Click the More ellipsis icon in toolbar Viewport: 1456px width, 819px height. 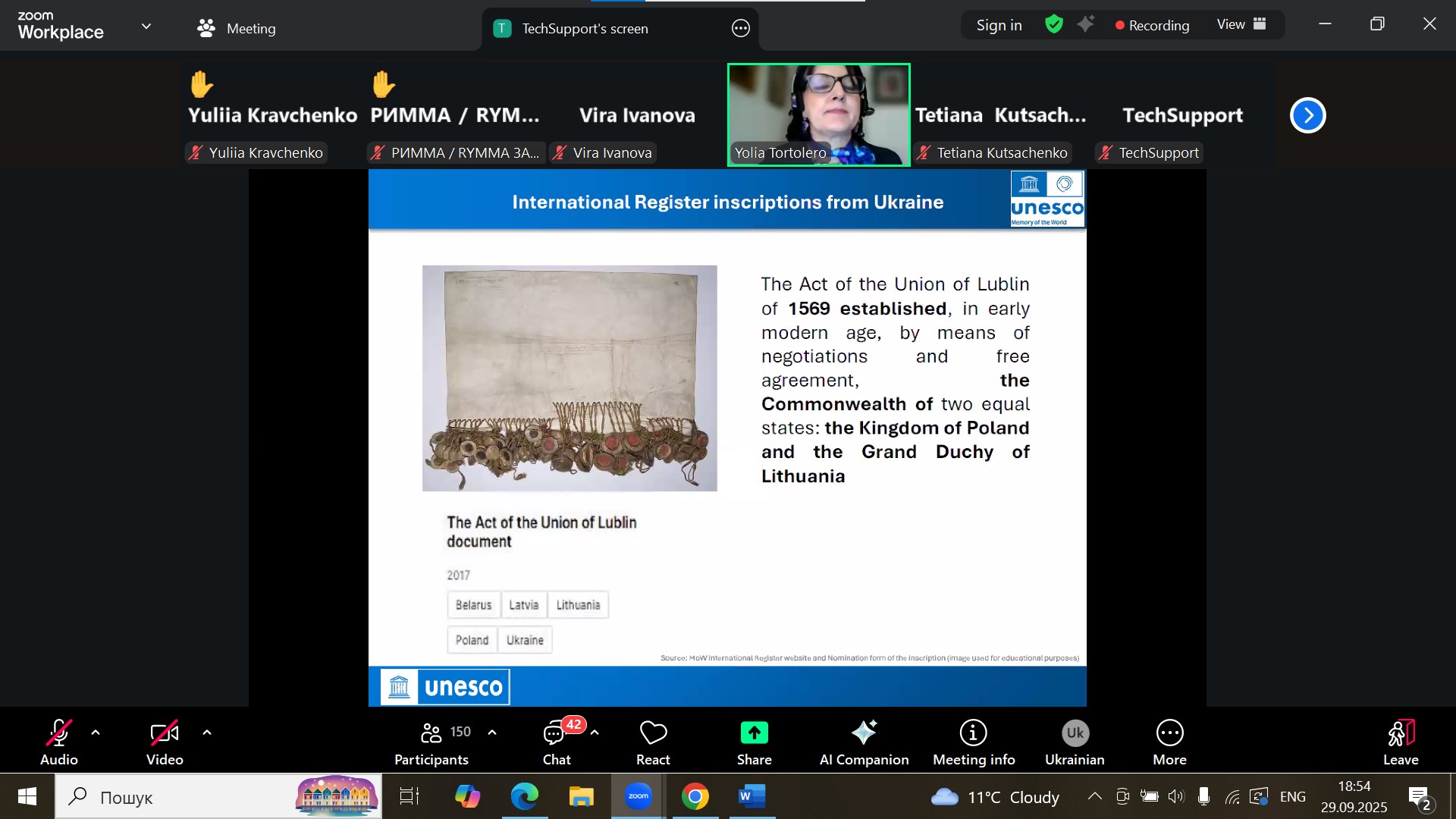pyautogui.click(x=1169, y=733)
